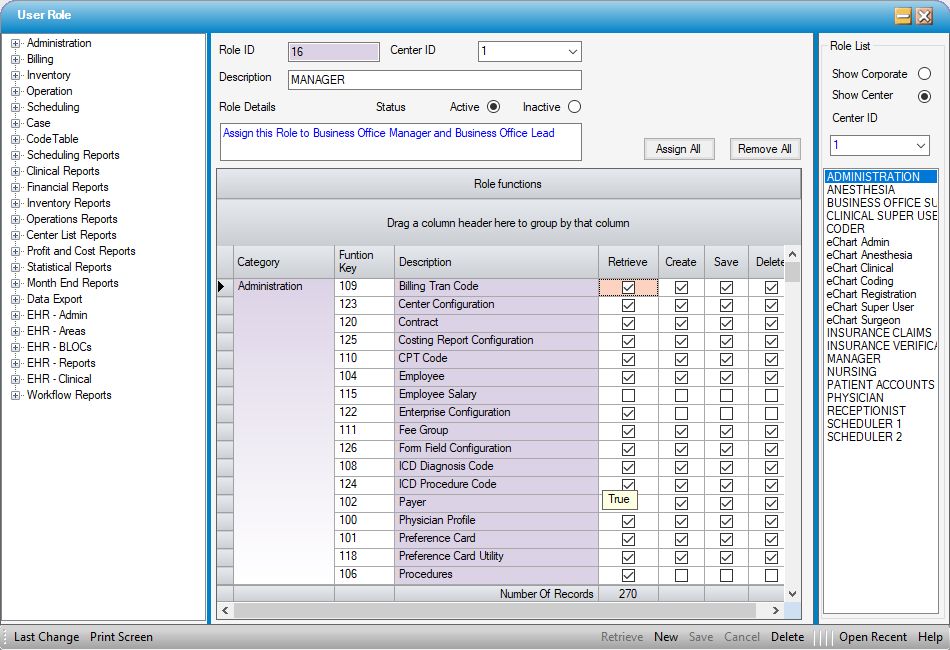Open the Center ID dropdown next to Role ID

point(572,51)
